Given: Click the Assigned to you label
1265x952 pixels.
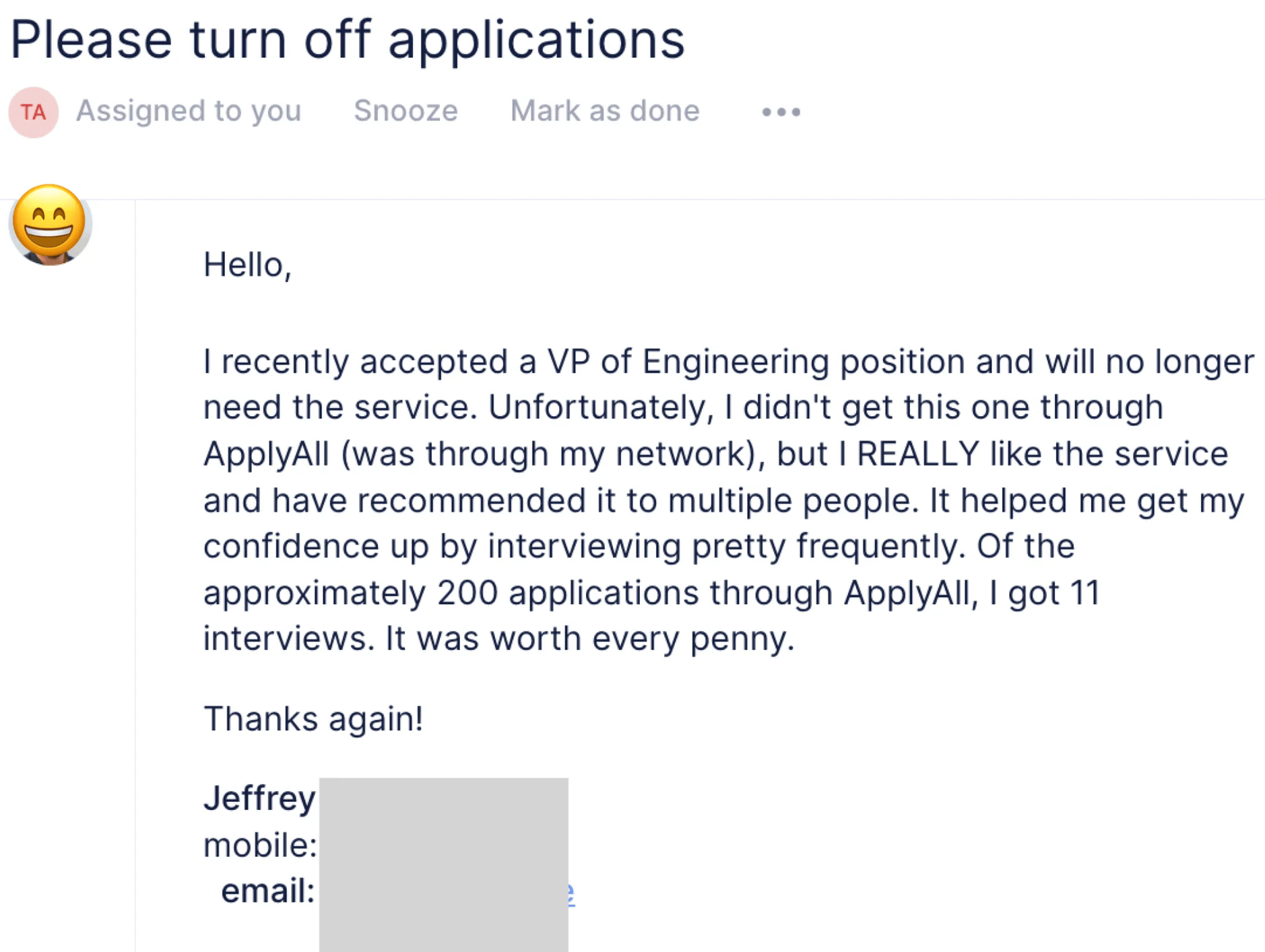Looking at the screenshot, I should (x=188, y=110).
